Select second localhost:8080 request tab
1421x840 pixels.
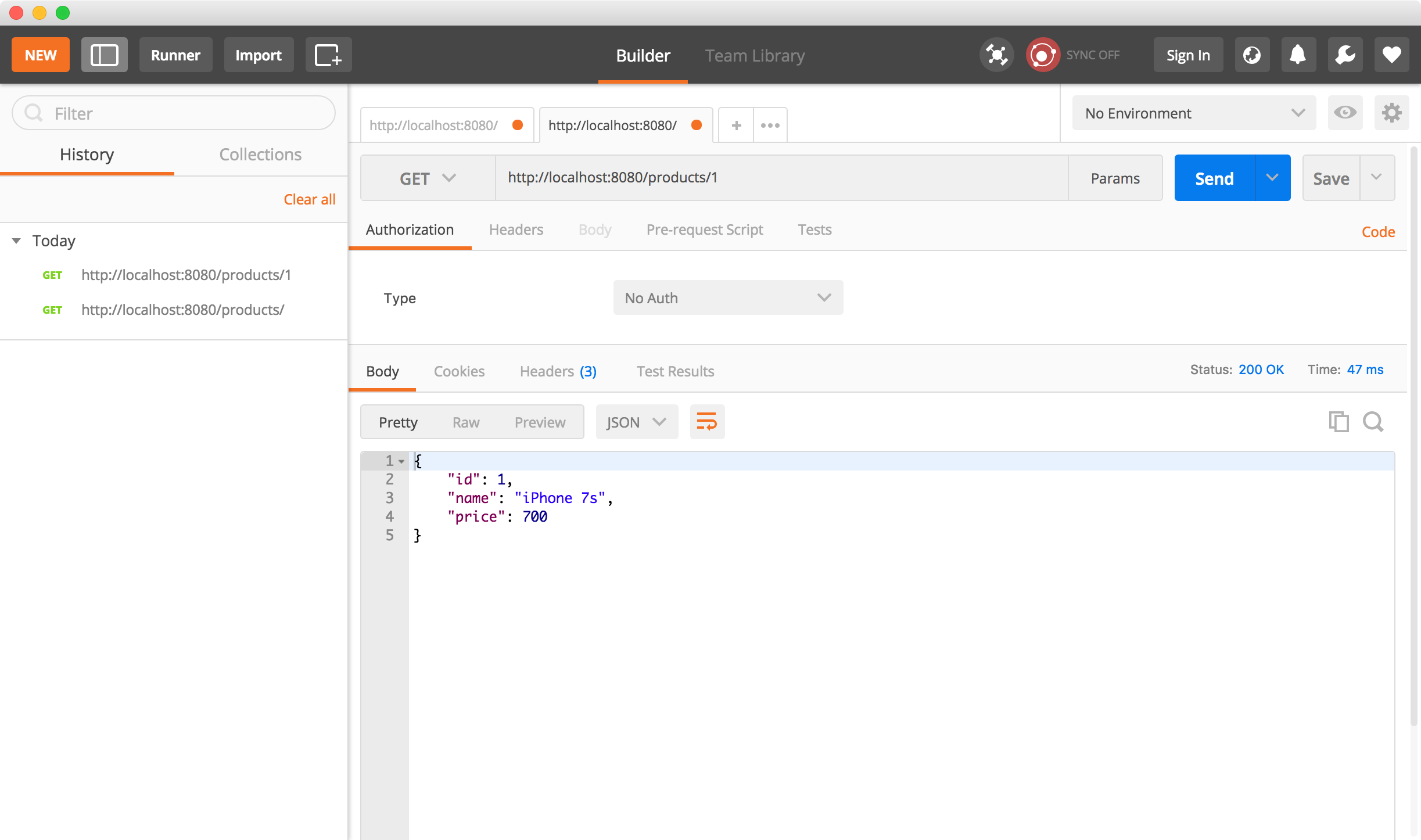click(x=626, y=125)
